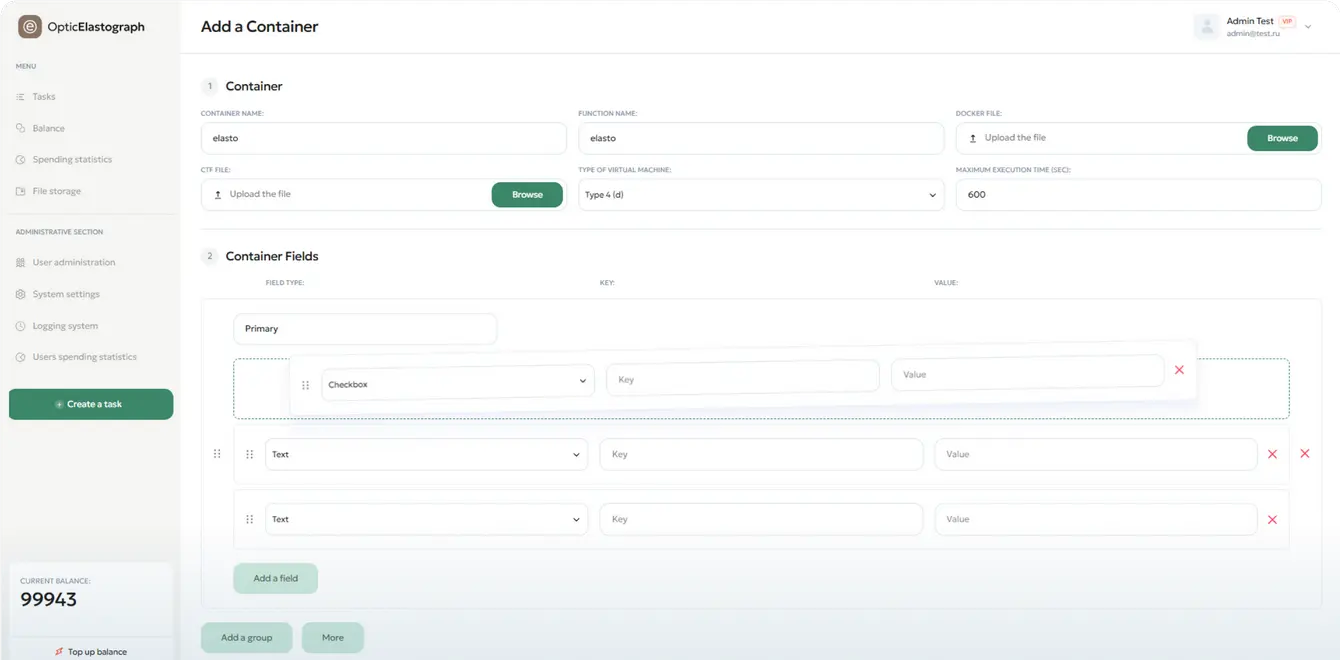Click the red X on the Checkbox field row
This screenshot has height=660, width=1340.
tap(1179, 370)
